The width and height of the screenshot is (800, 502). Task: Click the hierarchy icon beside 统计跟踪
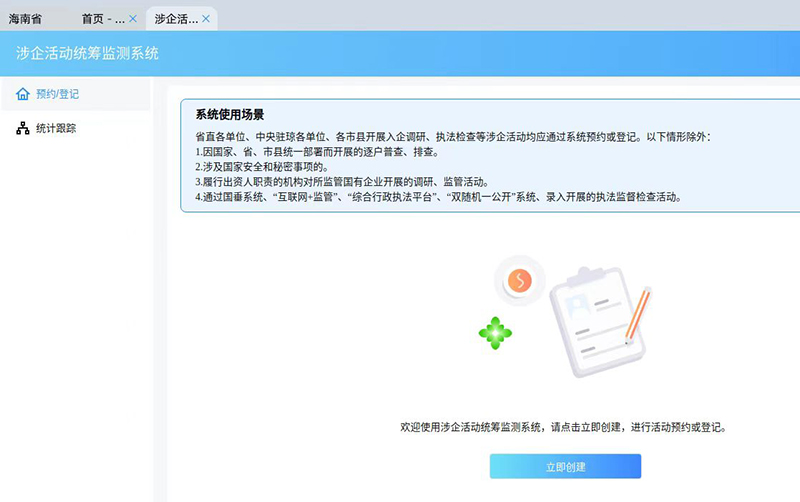click(x=23, y=128)
